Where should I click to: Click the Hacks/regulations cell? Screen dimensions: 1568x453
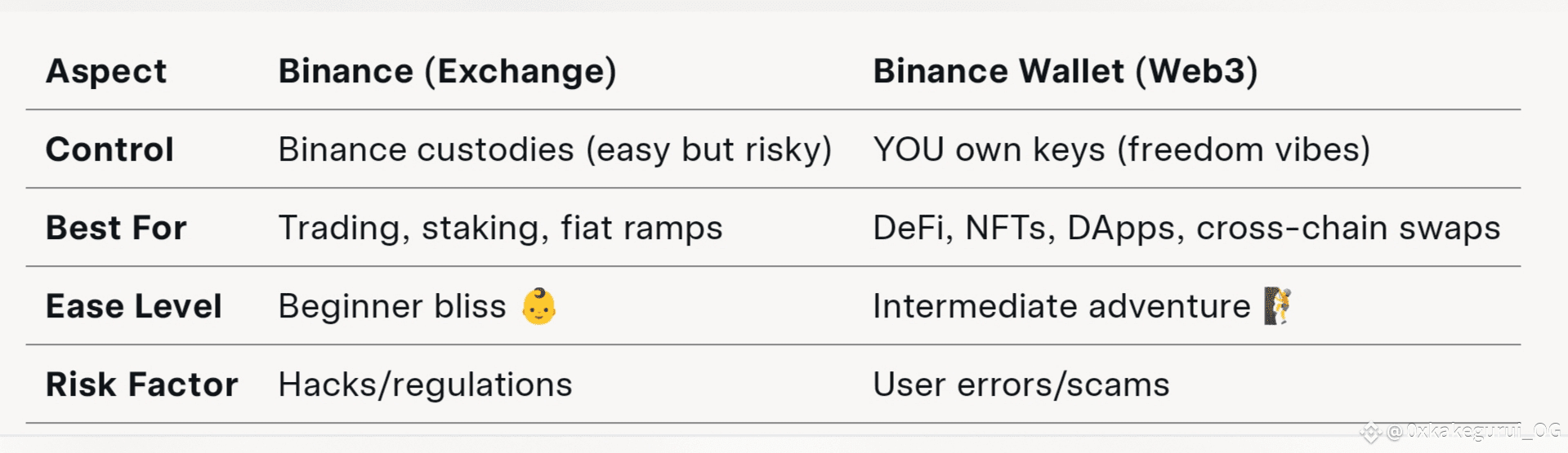click(425, 385)
